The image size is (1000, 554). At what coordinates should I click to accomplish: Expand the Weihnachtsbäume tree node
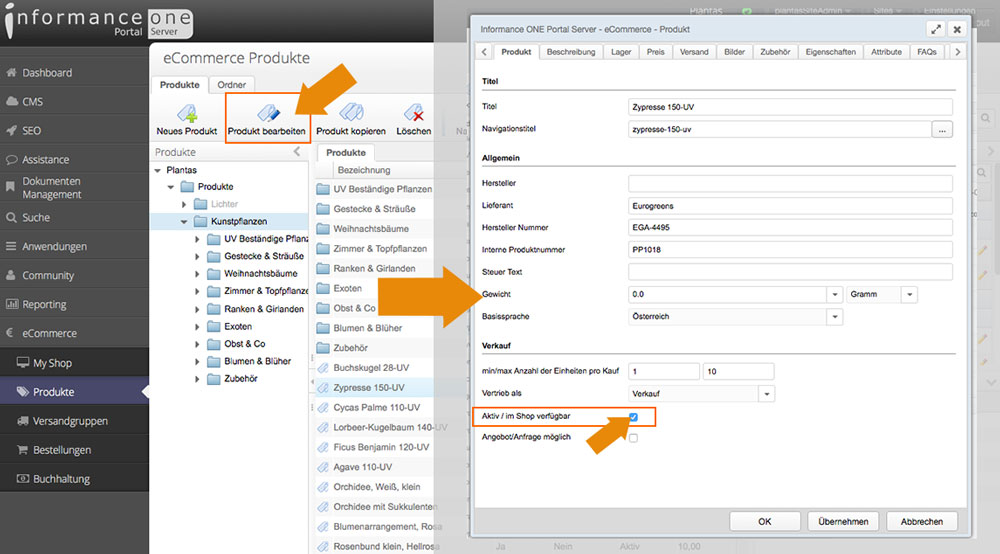[197, 274]
